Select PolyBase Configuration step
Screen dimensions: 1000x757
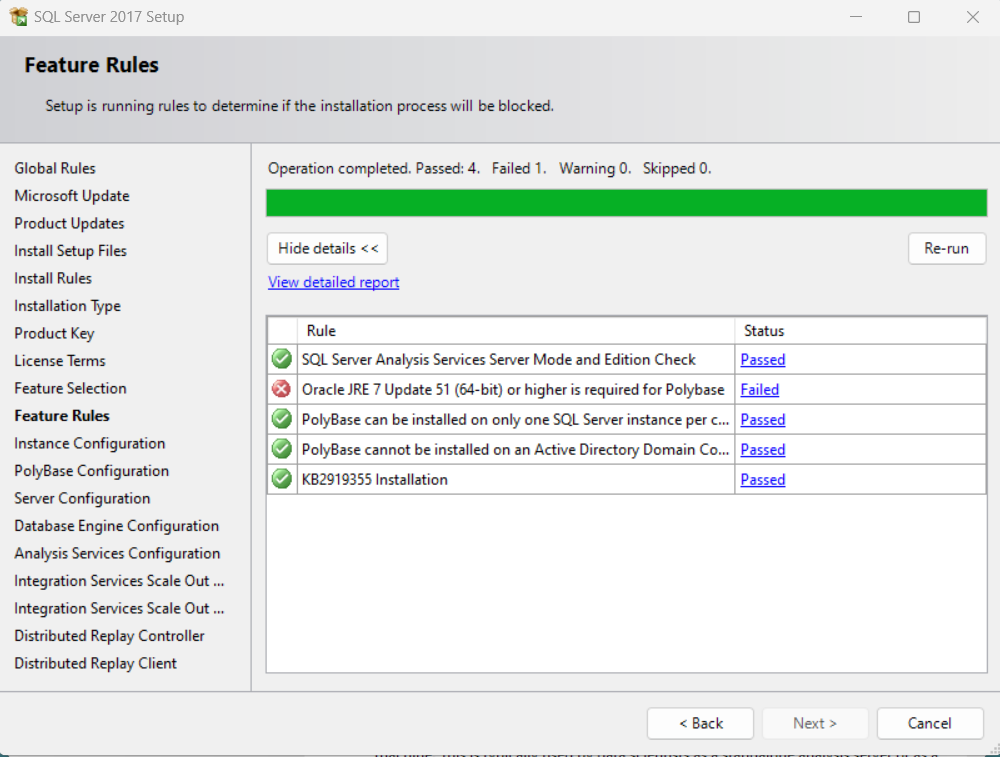point(92,471)
